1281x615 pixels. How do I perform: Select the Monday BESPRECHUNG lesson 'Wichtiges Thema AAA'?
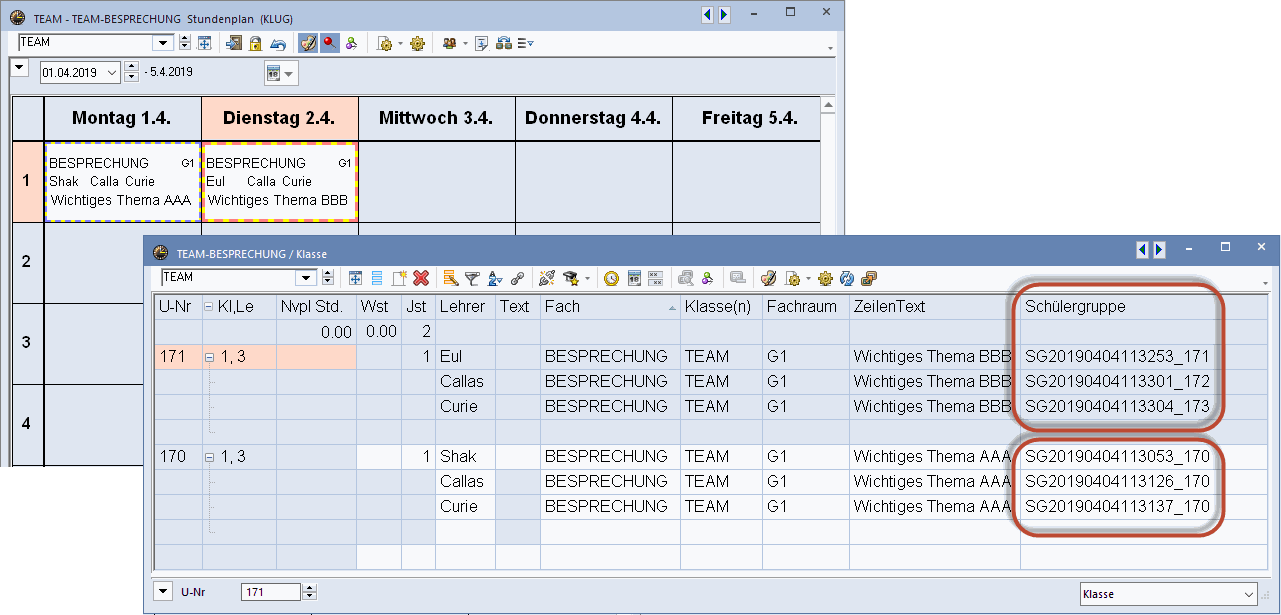122,181
